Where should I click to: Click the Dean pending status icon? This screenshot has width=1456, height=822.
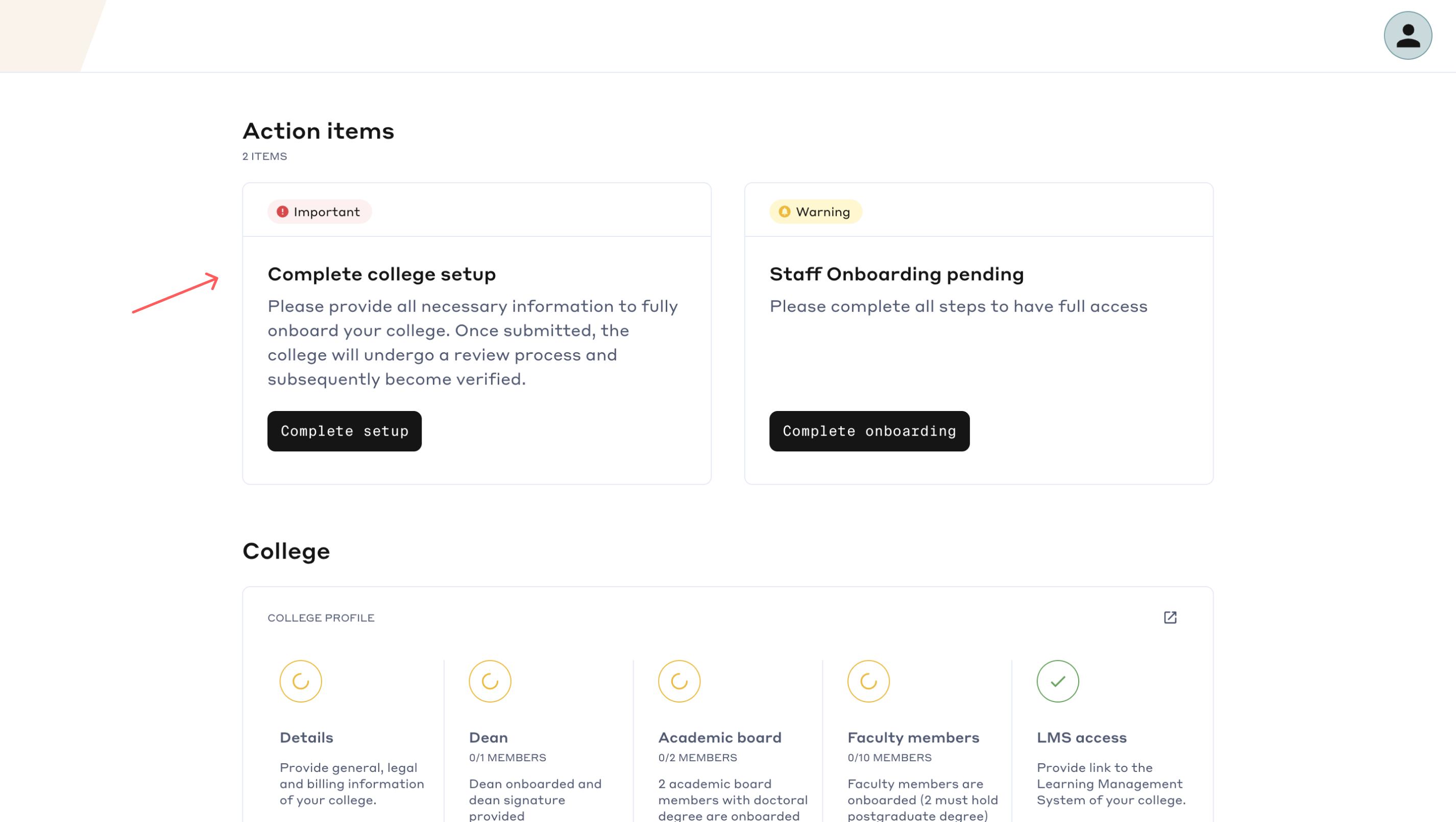click(x=490, y=681)
